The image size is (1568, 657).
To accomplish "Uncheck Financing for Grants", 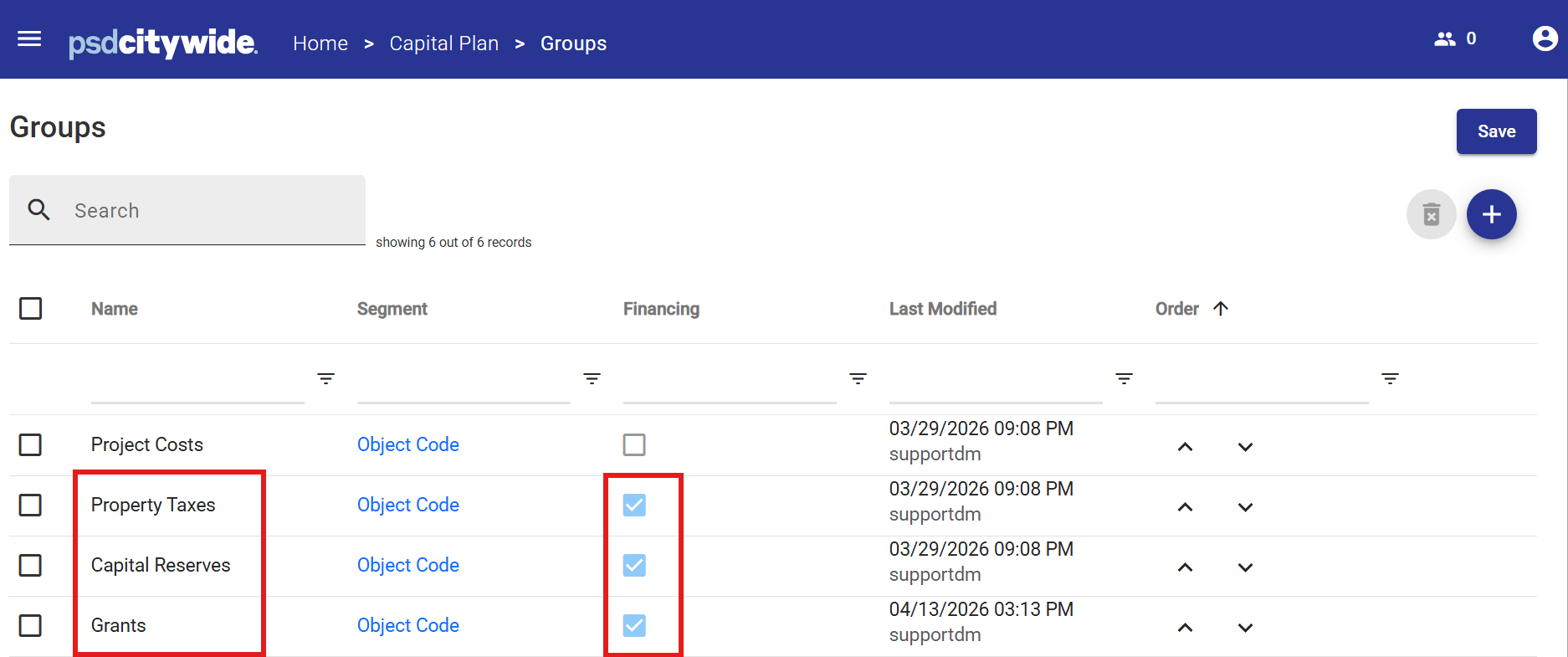I will tap(634, 625).
